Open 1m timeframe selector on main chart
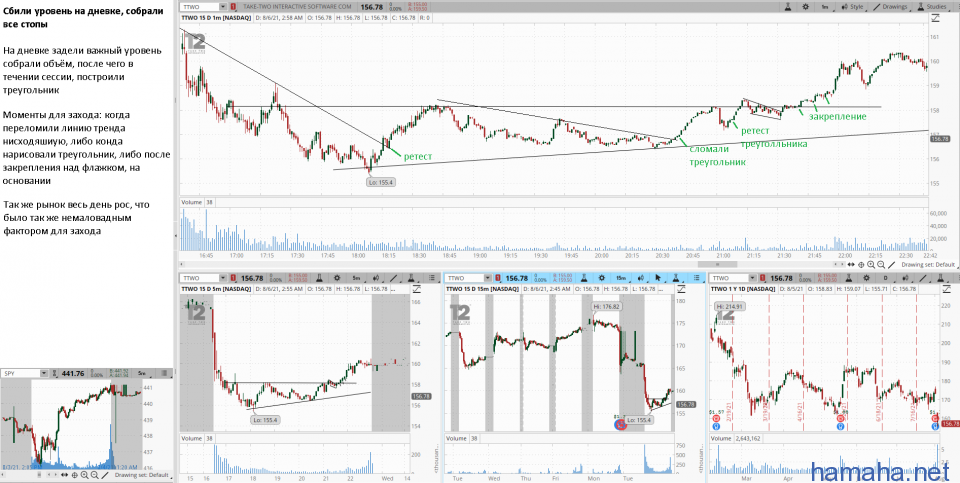The width and height of the screenshot is (960, 483). 825,7
